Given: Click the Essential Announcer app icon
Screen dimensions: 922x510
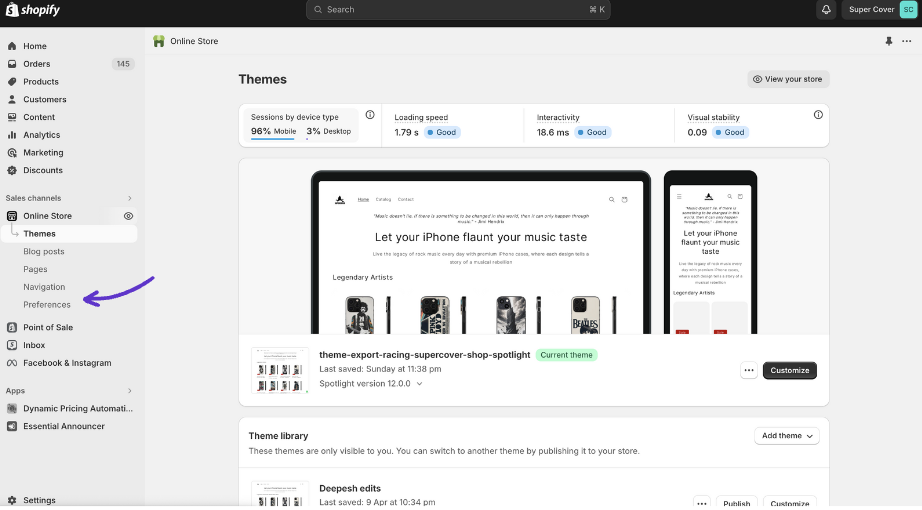Looking at the screenshot, I should point(12,426).
